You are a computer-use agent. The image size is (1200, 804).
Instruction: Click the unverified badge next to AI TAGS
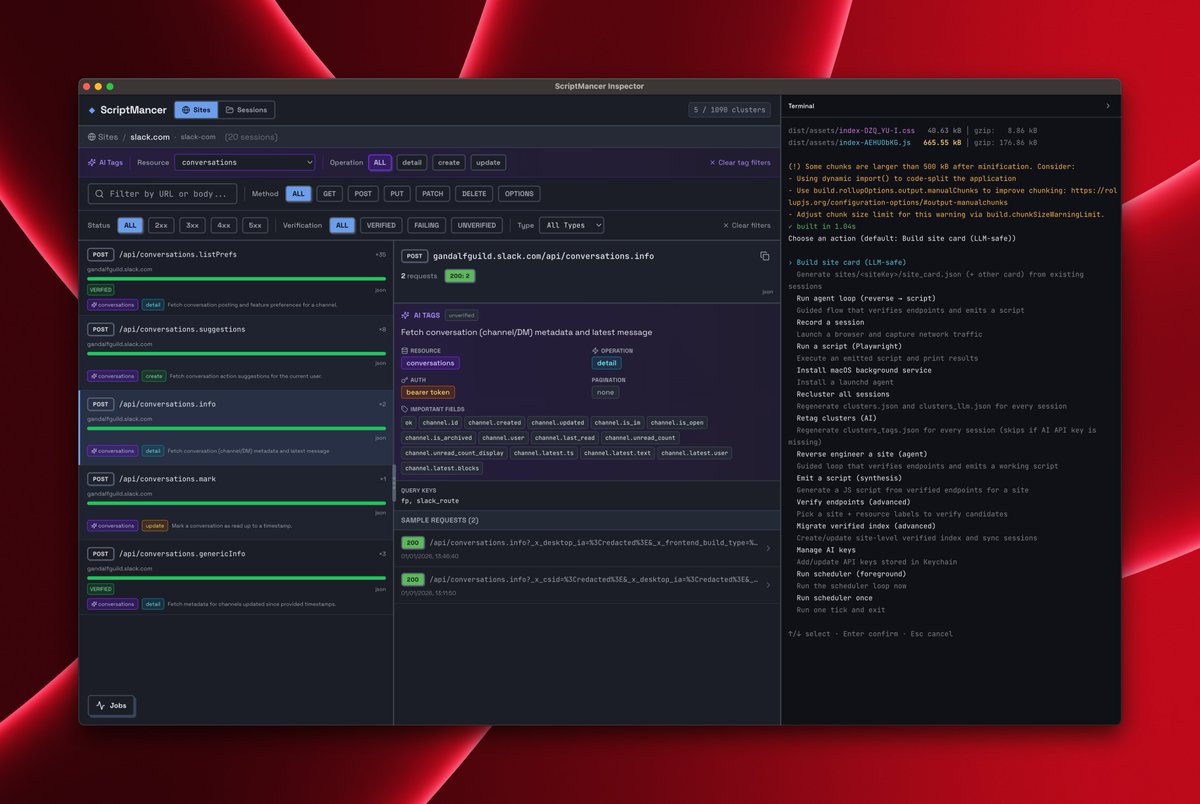pyautogui.click(x=461, y=315)
